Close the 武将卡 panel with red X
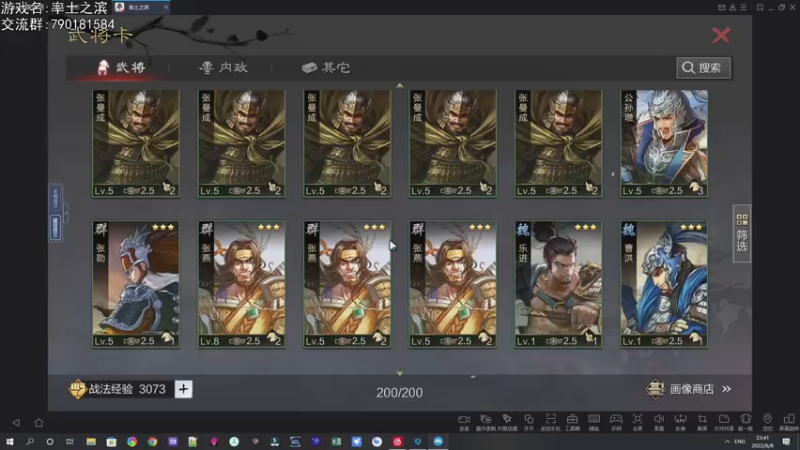Image resolution: width=800 pixels, height=450 pixels. [x=721, y=35]
